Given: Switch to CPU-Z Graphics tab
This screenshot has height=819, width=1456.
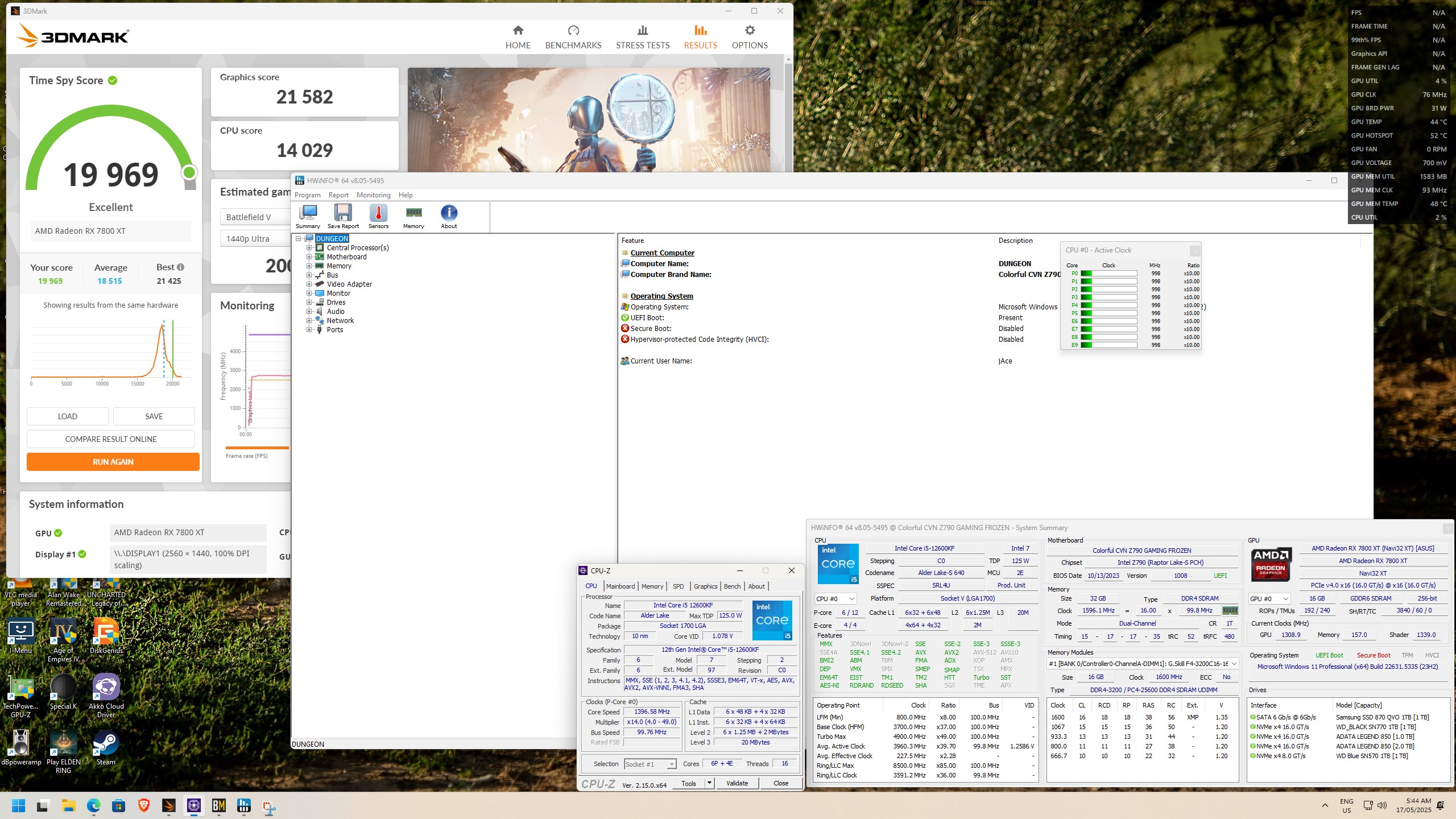Looking at the screenshot, I should [705, 586].
